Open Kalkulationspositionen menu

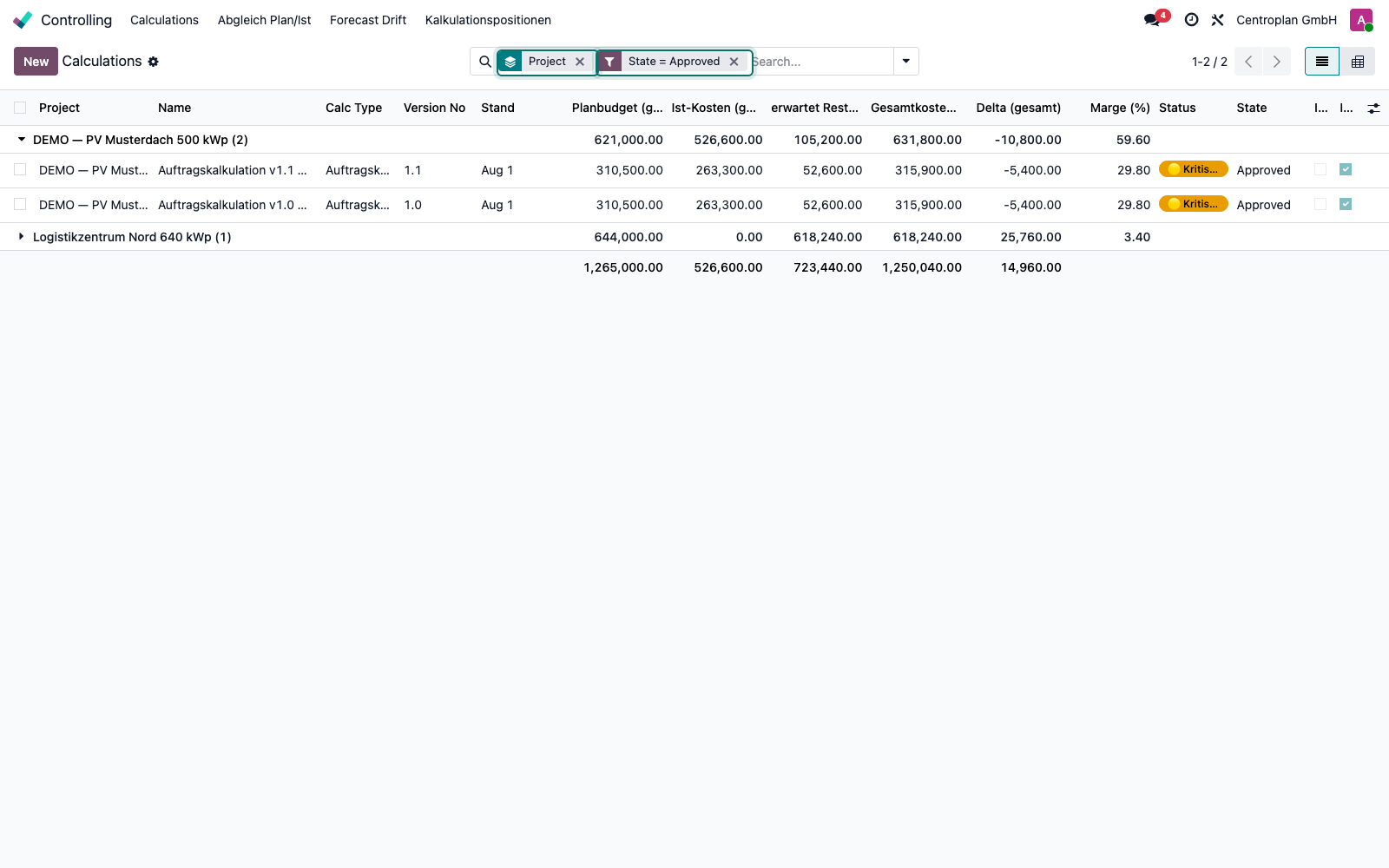click(488, 20)
